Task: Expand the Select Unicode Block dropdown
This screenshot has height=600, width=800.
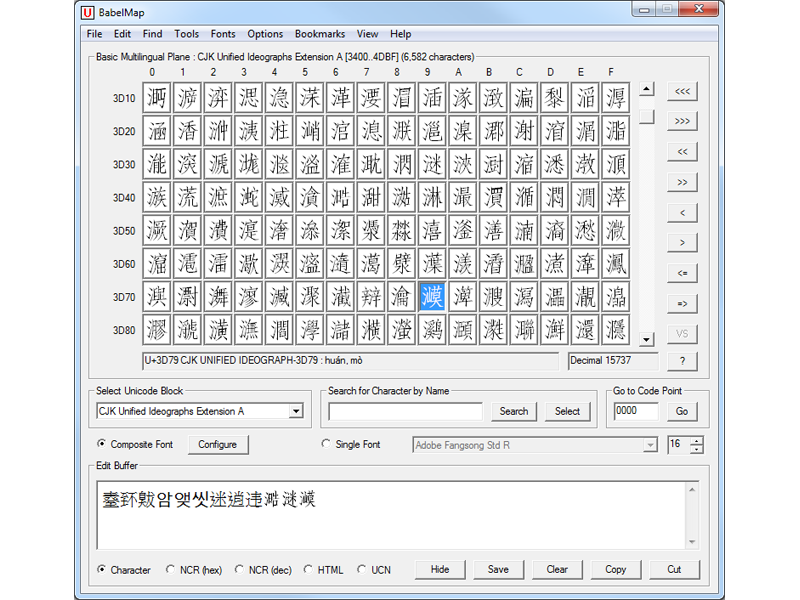Action: pos(295,411)
